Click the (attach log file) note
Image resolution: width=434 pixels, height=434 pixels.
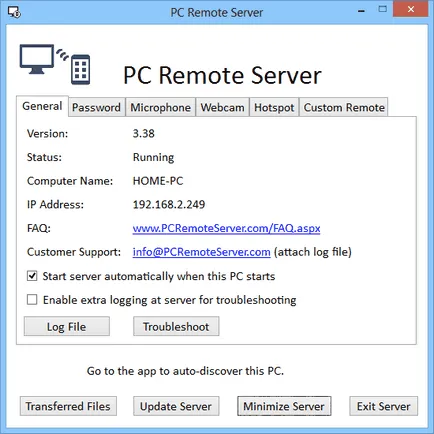tap(313, 252)
